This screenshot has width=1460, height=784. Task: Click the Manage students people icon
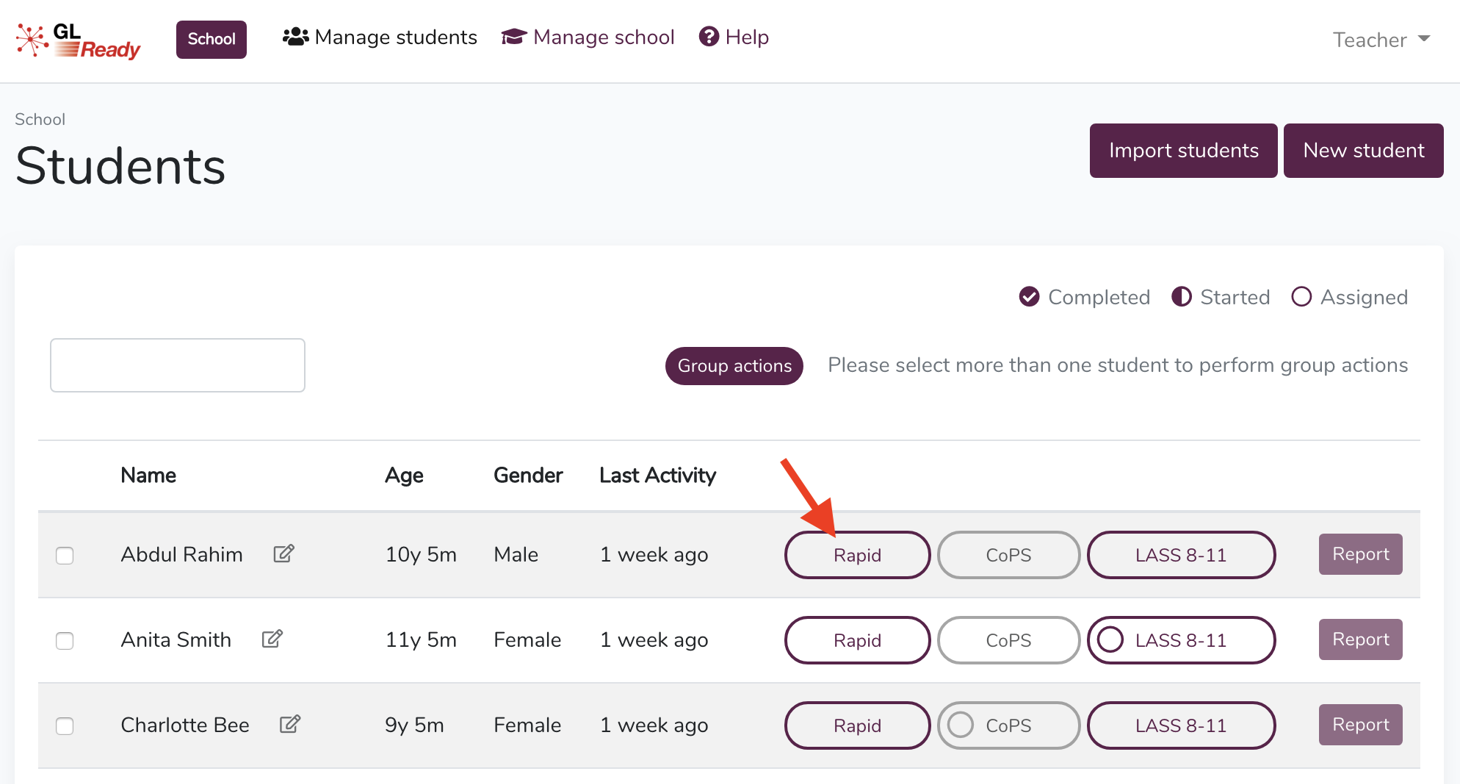(295, 37)
